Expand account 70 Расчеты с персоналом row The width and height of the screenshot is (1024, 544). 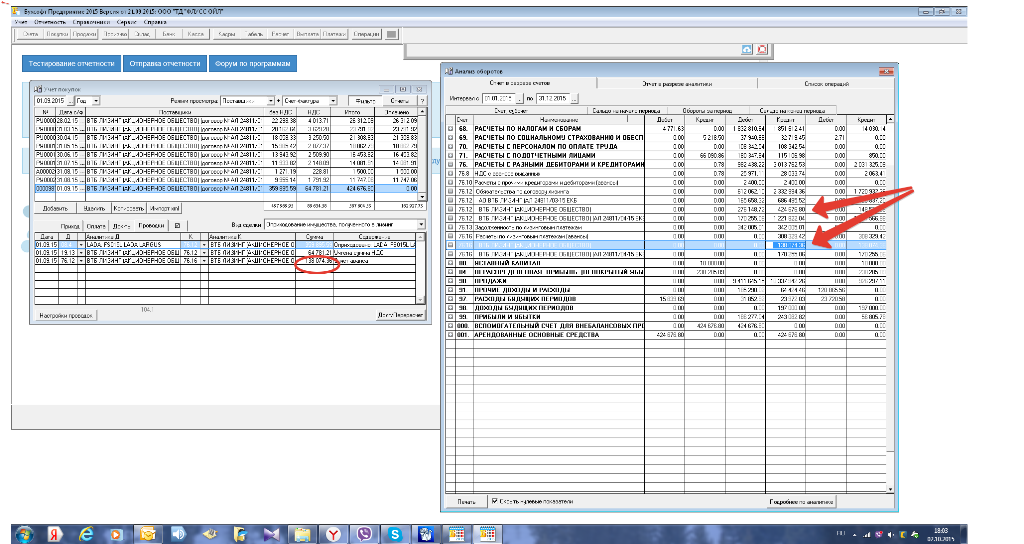(449, 147)
